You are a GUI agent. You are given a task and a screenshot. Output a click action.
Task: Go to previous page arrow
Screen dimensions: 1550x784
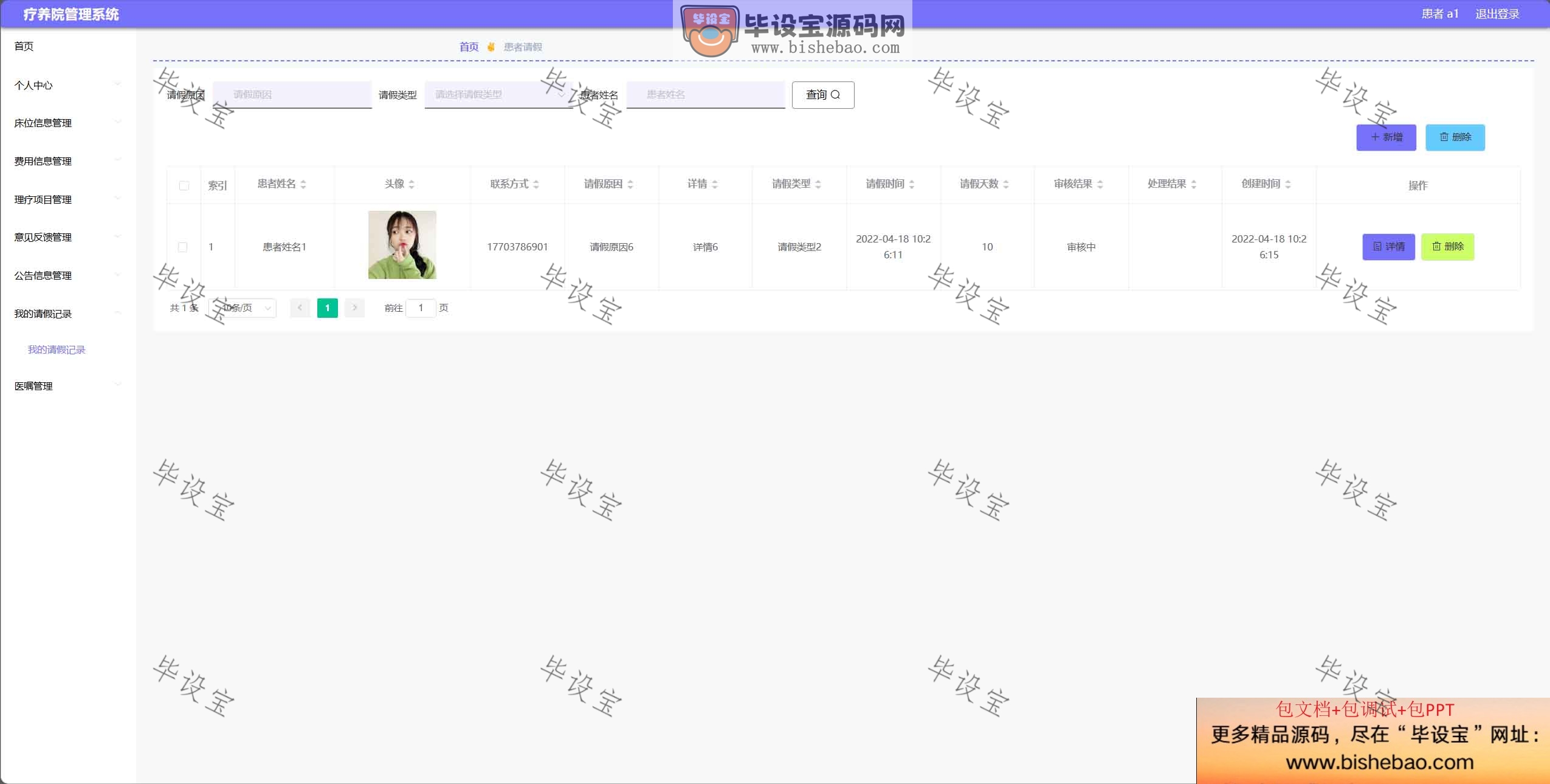click(x=300, y=308)
